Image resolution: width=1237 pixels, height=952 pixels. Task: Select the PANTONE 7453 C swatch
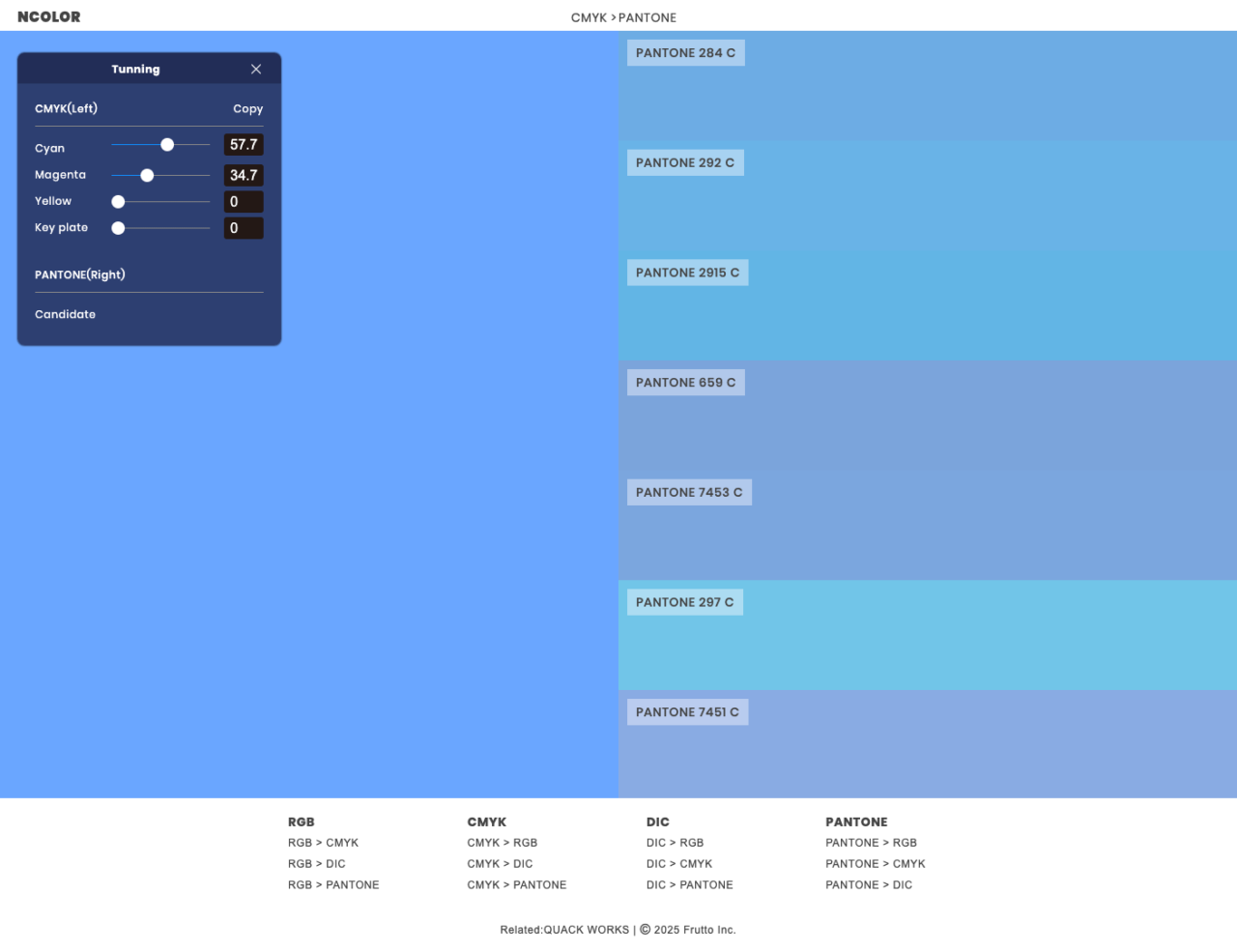928,526
